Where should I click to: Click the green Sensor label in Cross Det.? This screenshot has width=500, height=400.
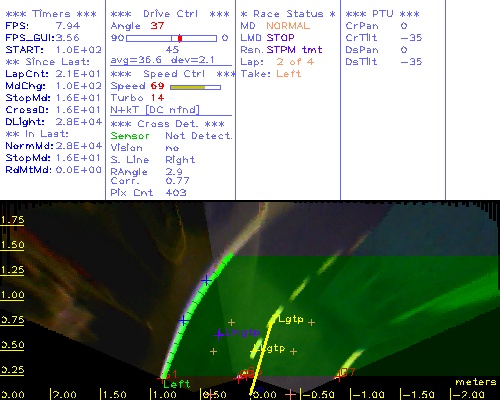coord(130,136)
